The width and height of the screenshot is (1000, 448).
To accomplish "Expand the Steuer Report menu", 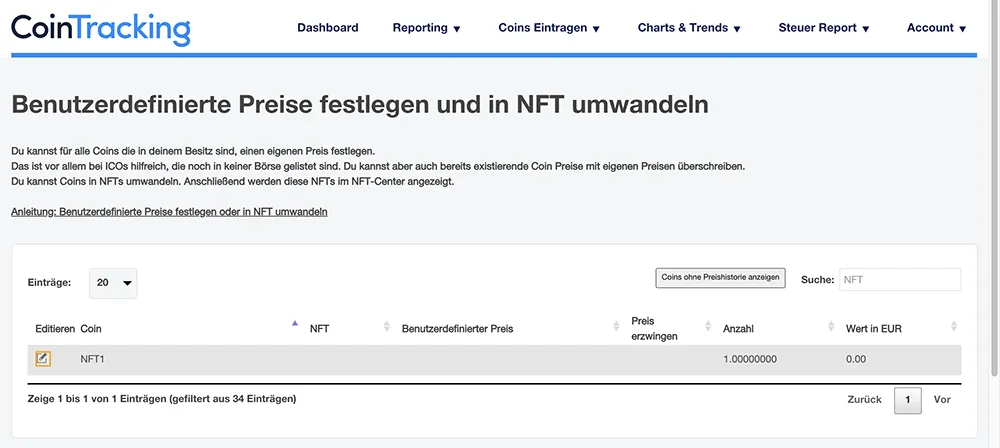I will coord(824,28).
